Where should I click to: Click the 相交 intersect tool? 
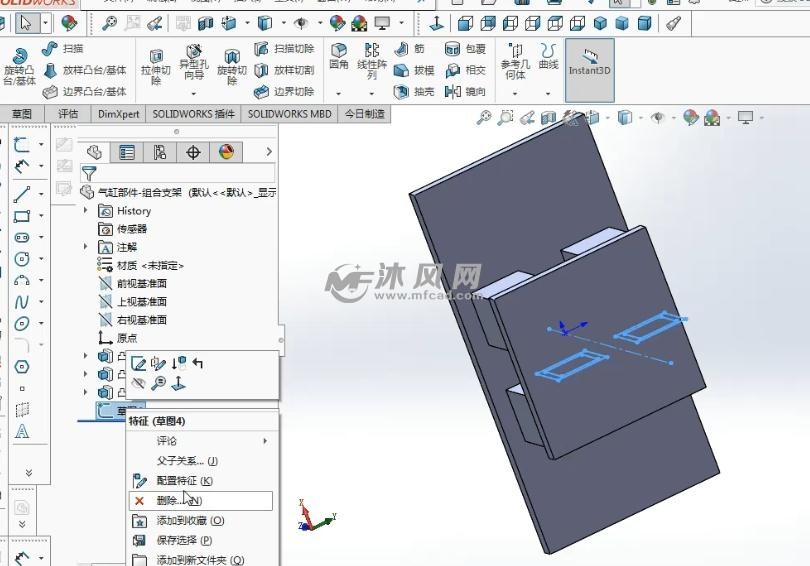[465, 70]
